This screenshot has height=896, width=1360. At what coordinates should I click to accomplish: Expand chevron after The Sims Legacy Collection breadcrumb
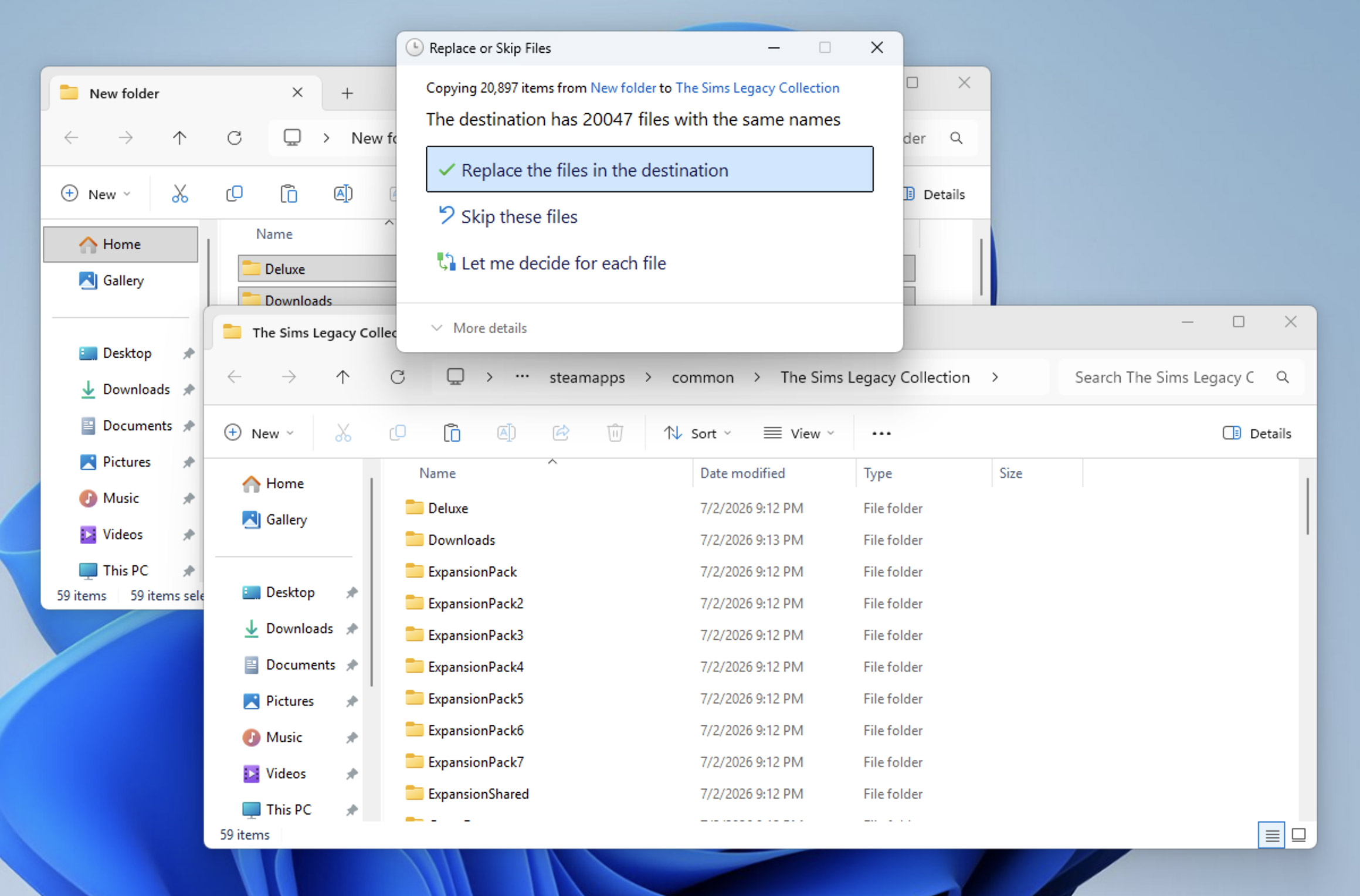(x=995, y=377)
